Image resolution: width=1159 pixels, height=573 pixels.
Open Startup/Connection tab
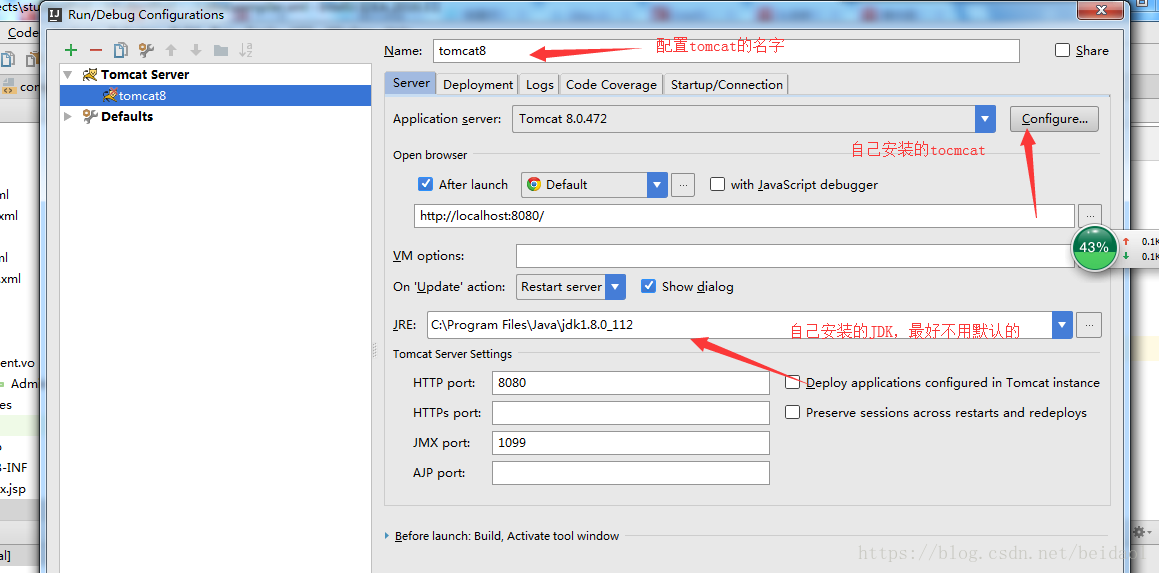(727, 84)
